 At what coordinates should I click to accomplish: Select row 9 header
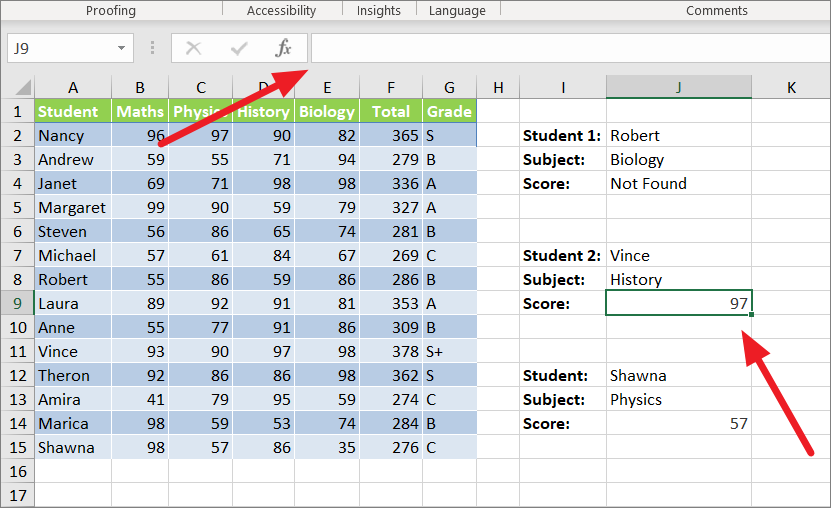(18, 304)
